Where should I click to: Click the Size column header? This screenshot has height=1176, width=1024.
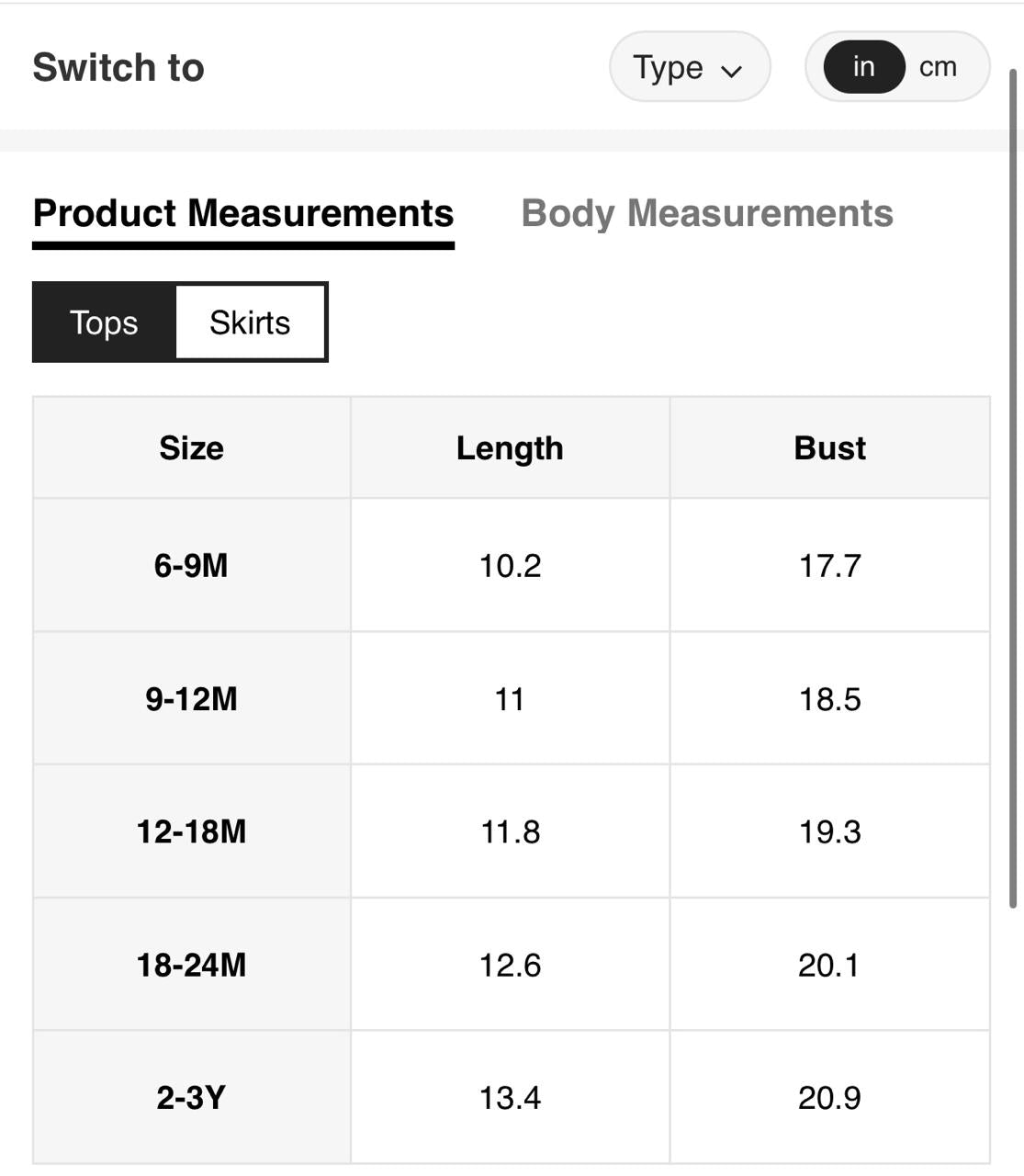click(x=191, y=448)
